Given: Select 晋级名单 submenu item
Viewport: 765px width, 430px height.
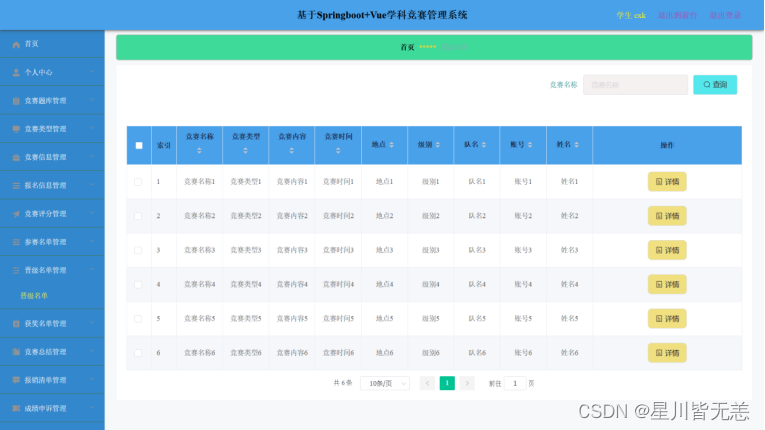Looking at the screenshot, I should [x=52, y=296].
